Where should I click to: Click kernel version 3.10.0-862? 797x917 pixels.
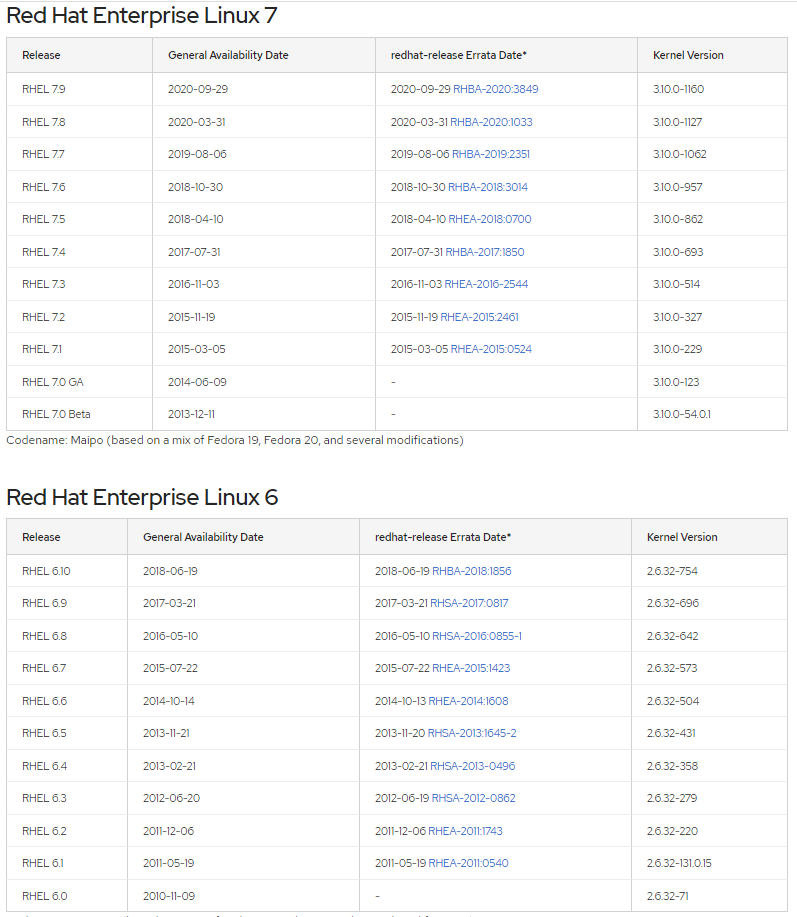pyautogui.click(x=678, y=219)
